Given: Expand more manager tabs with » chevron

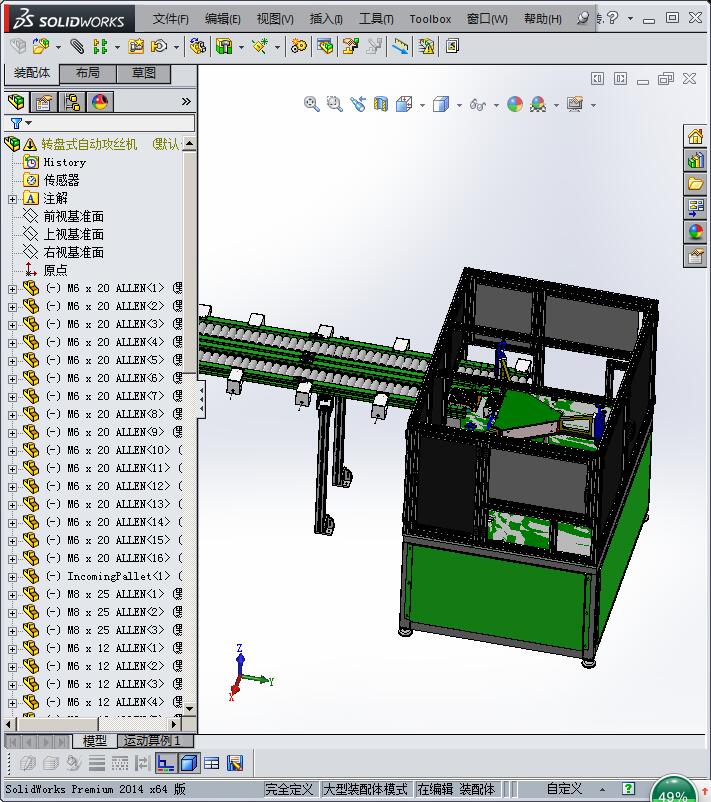Looking at the screenshot, I should (x=186, y=102).
